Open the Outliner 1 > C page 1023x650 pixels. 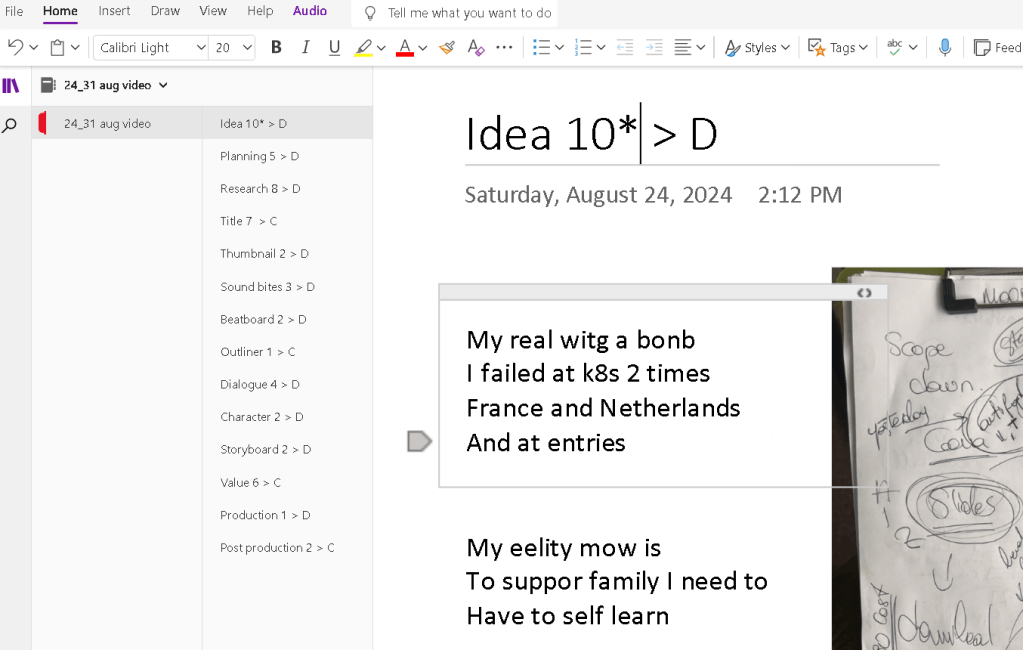click(x=288, y=352)
